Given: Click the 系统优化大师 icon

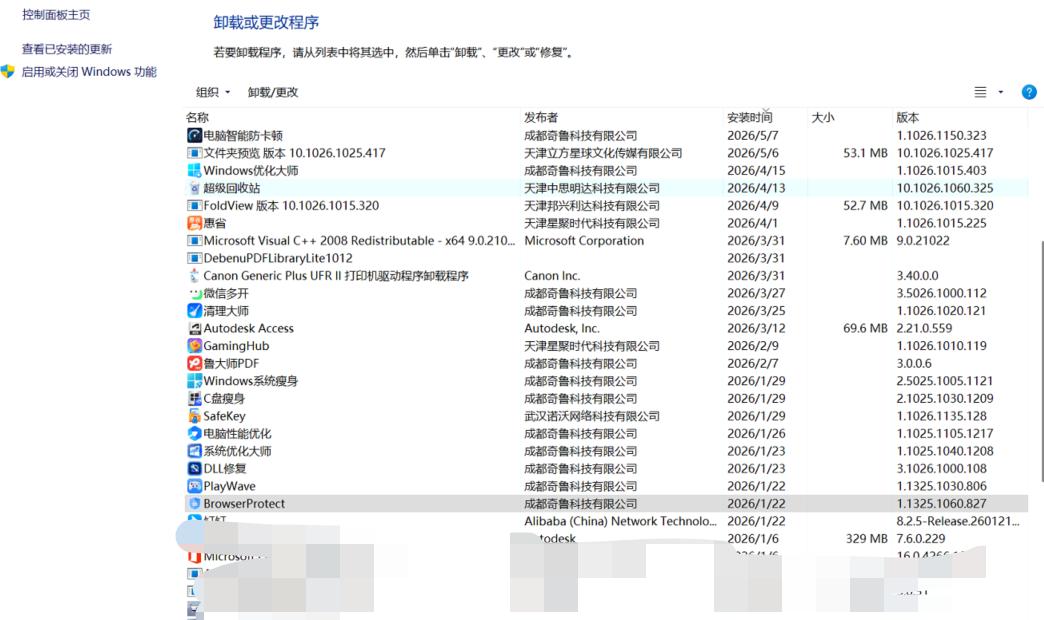Looking at the screenshot, I should [x=194, y=451].
